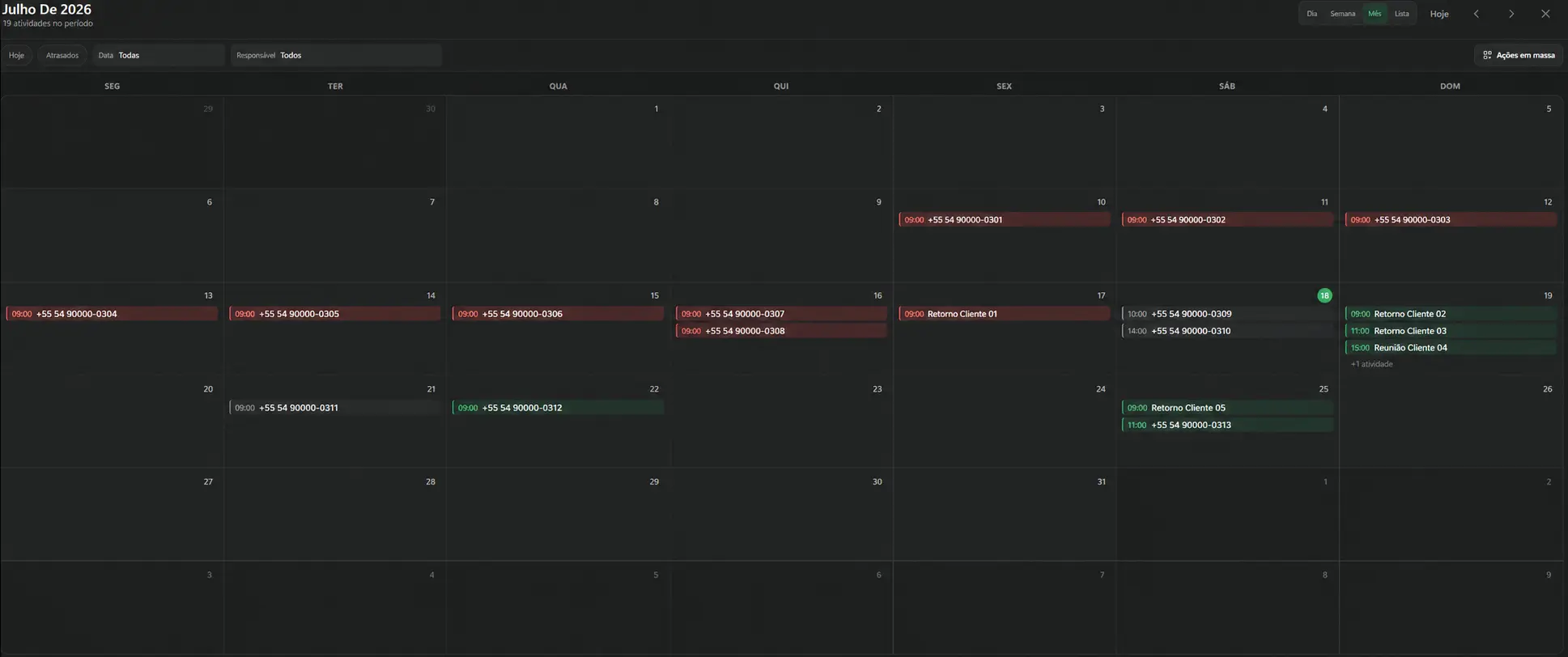Switch to Semana view
The image size is (1568, 657).
(1342, 14)
